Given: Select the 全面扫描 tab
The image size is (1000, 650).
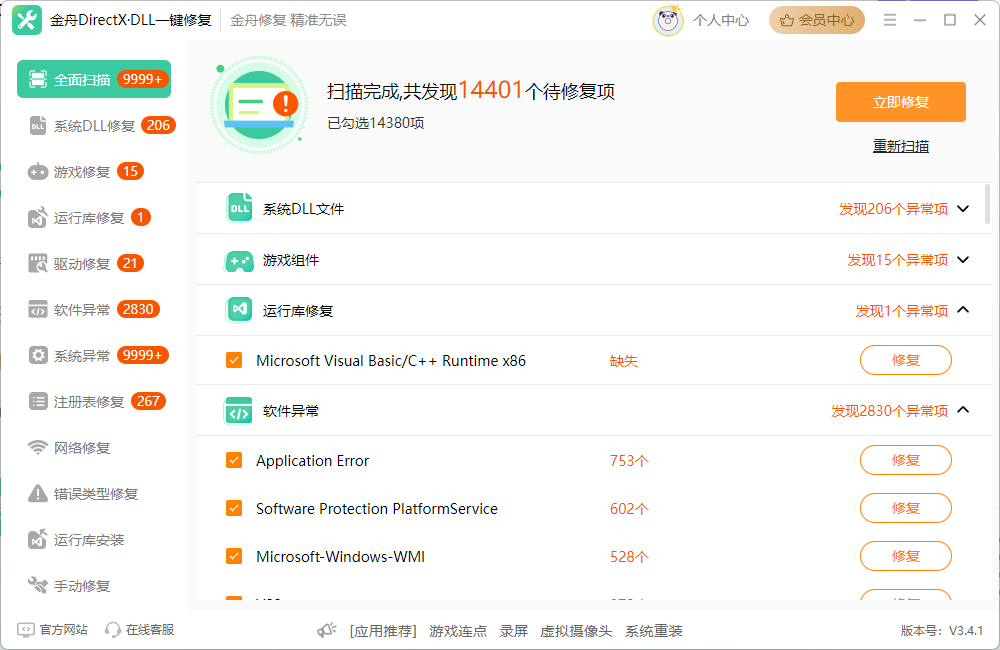Looking at the screenshot, I should click(x=94, y=79).
